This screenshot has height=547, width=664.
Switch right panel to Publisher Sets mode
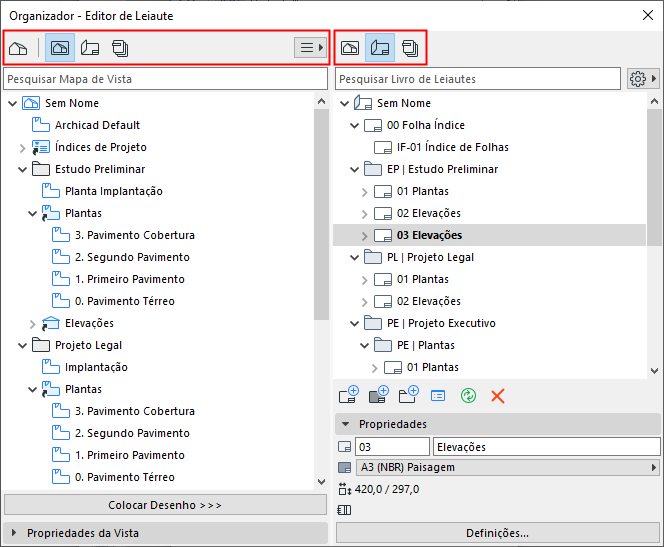tap(410, 47)
